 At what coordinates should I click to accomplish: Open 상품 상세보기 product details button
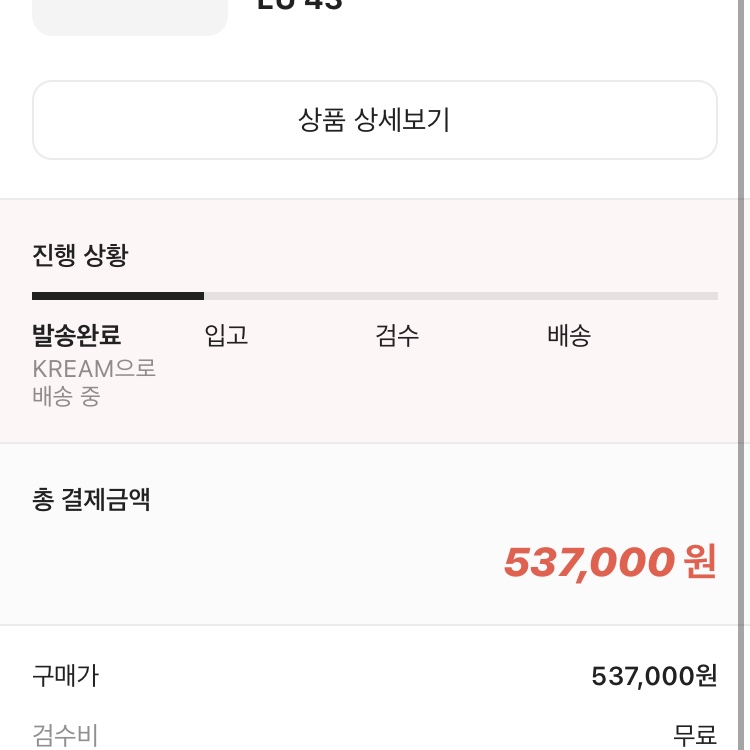tap(375, 120)
